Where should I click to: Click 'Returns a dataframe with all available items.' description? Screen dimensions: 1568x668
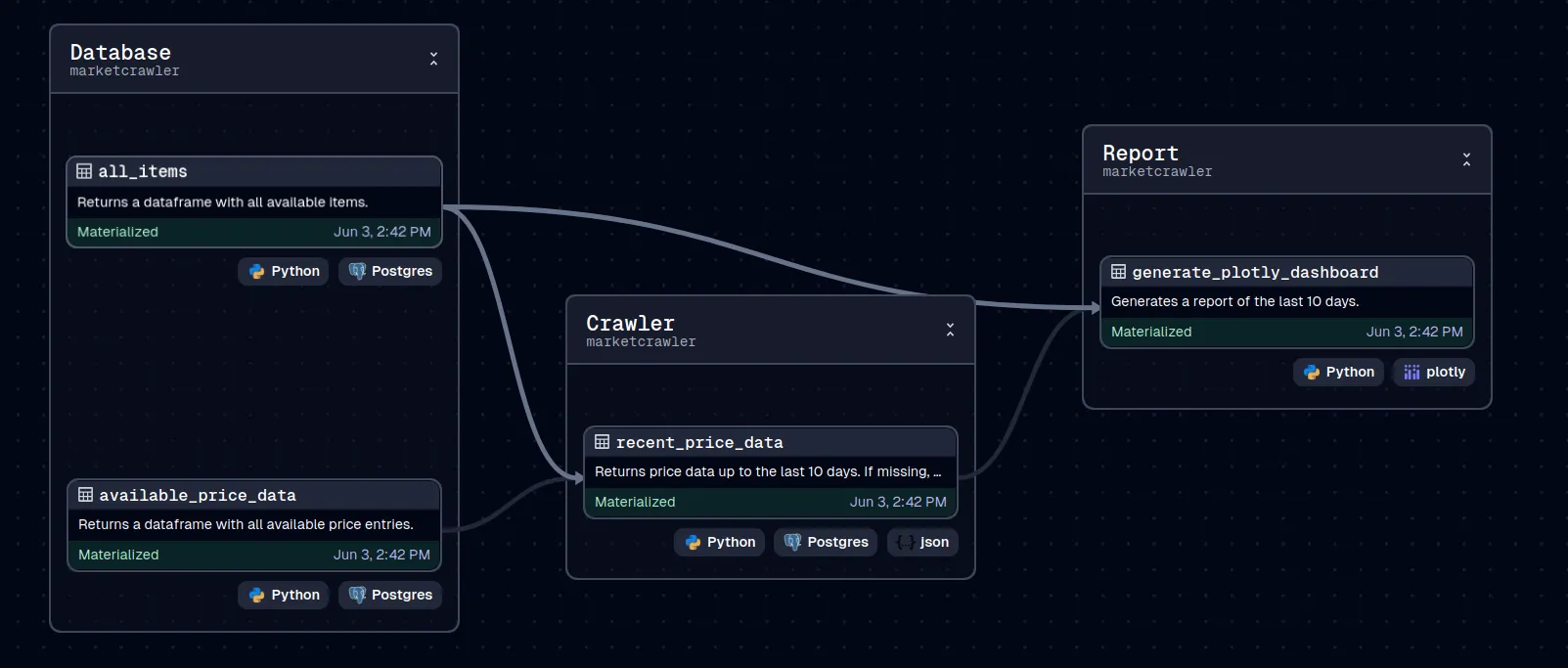click(223, 202)
